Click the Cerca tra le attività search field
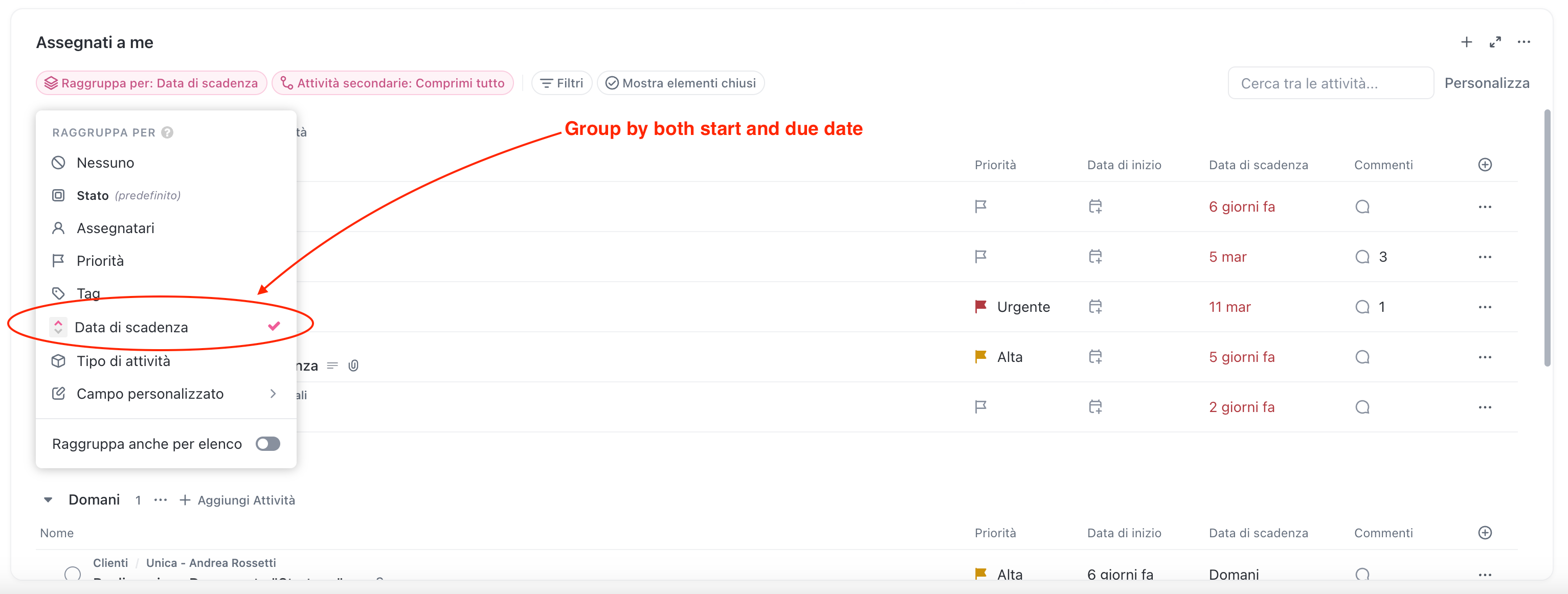1568x594 pixels. click(x=1330, y=83)
